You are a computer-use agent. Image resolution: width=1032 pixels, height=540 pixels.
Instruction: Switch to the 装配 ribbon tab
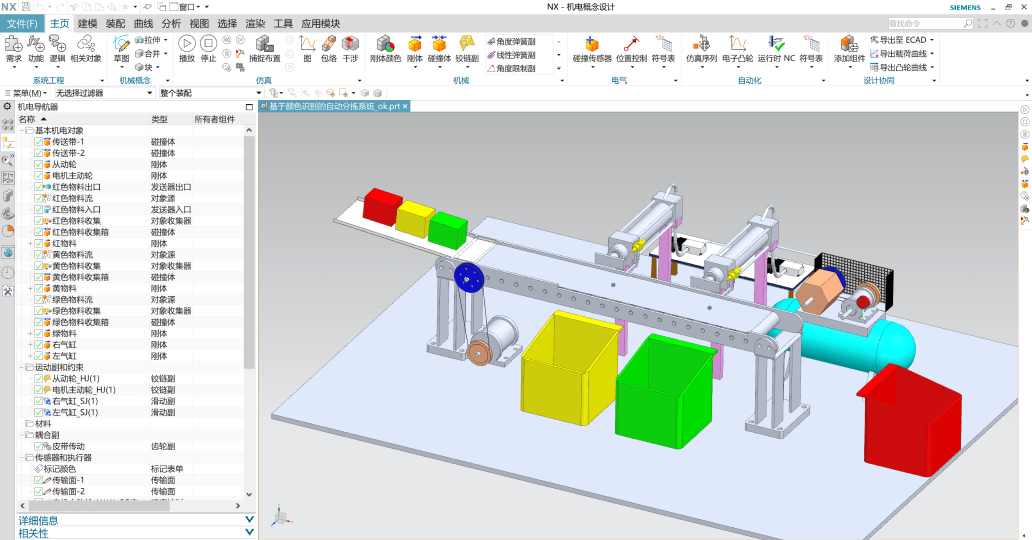coord(115,24)
